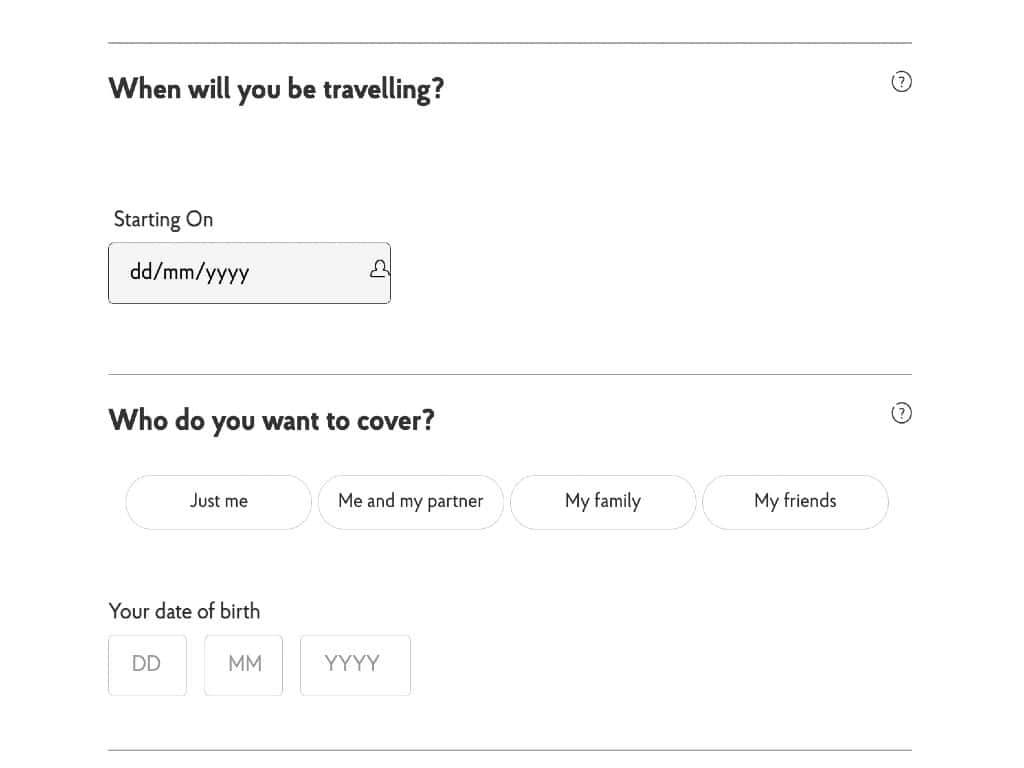This screenshot has width=1024, height=768.
Task: Open help for travelling dates question
Action: (901, 82)
